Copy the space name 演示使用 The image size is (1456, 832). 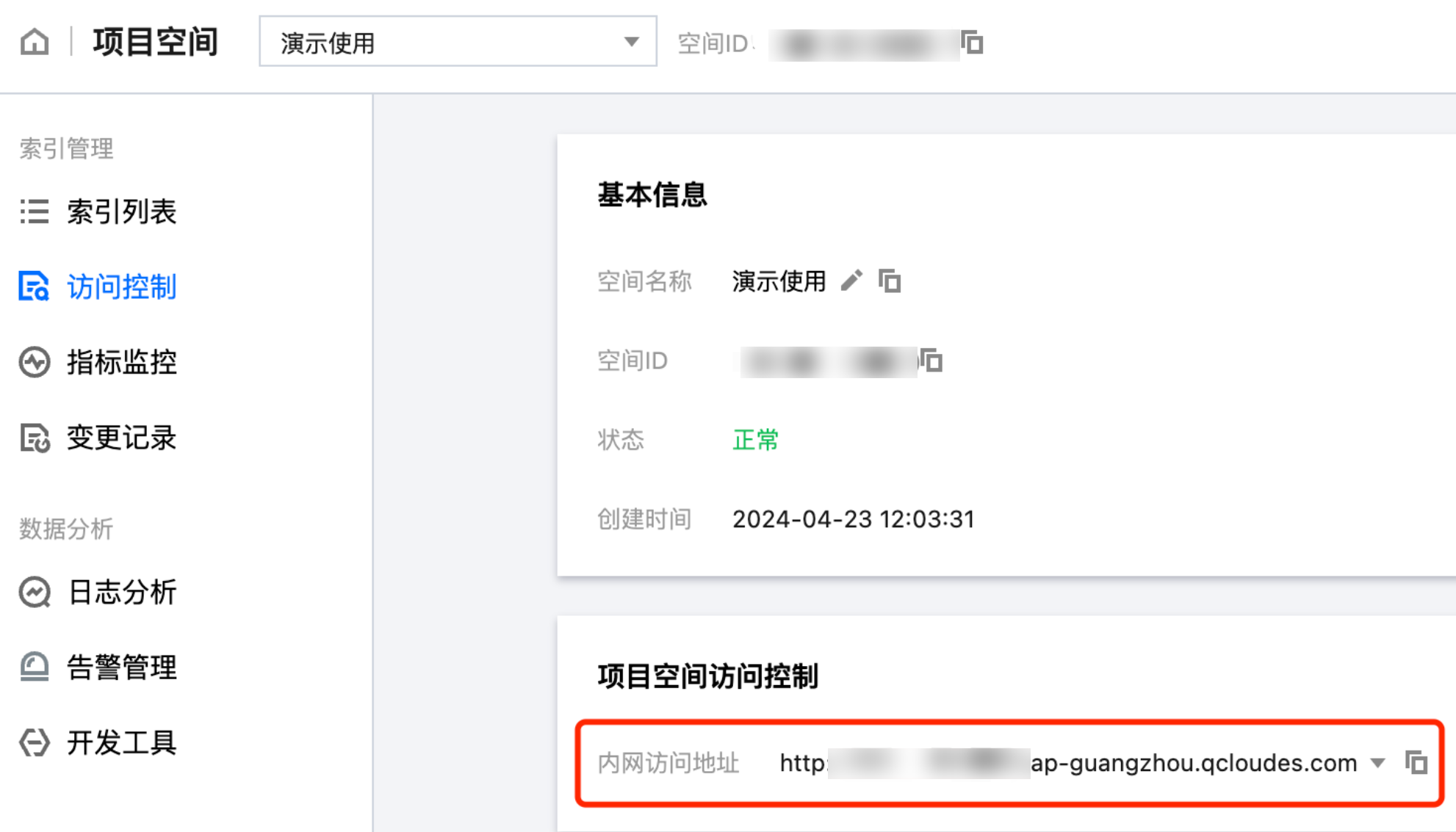pos(890,281)
